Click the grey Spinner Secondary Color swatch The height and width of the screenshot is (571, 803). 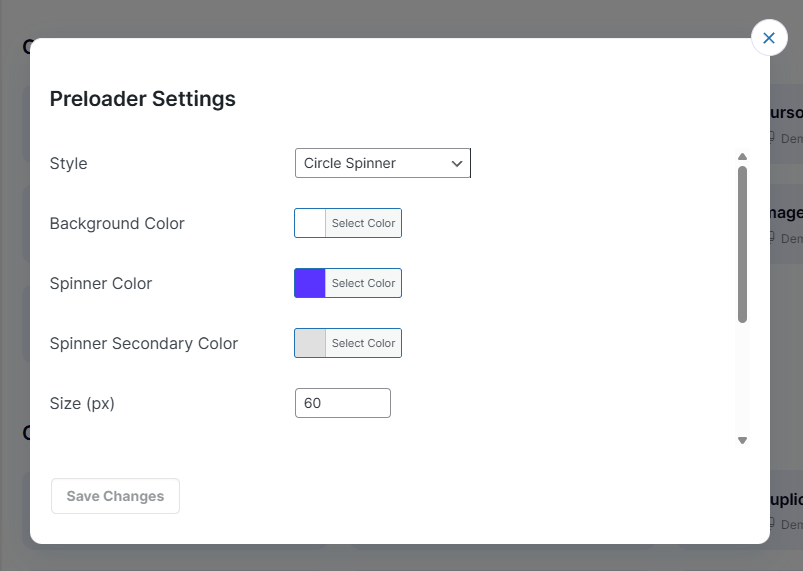click(310, 343)
